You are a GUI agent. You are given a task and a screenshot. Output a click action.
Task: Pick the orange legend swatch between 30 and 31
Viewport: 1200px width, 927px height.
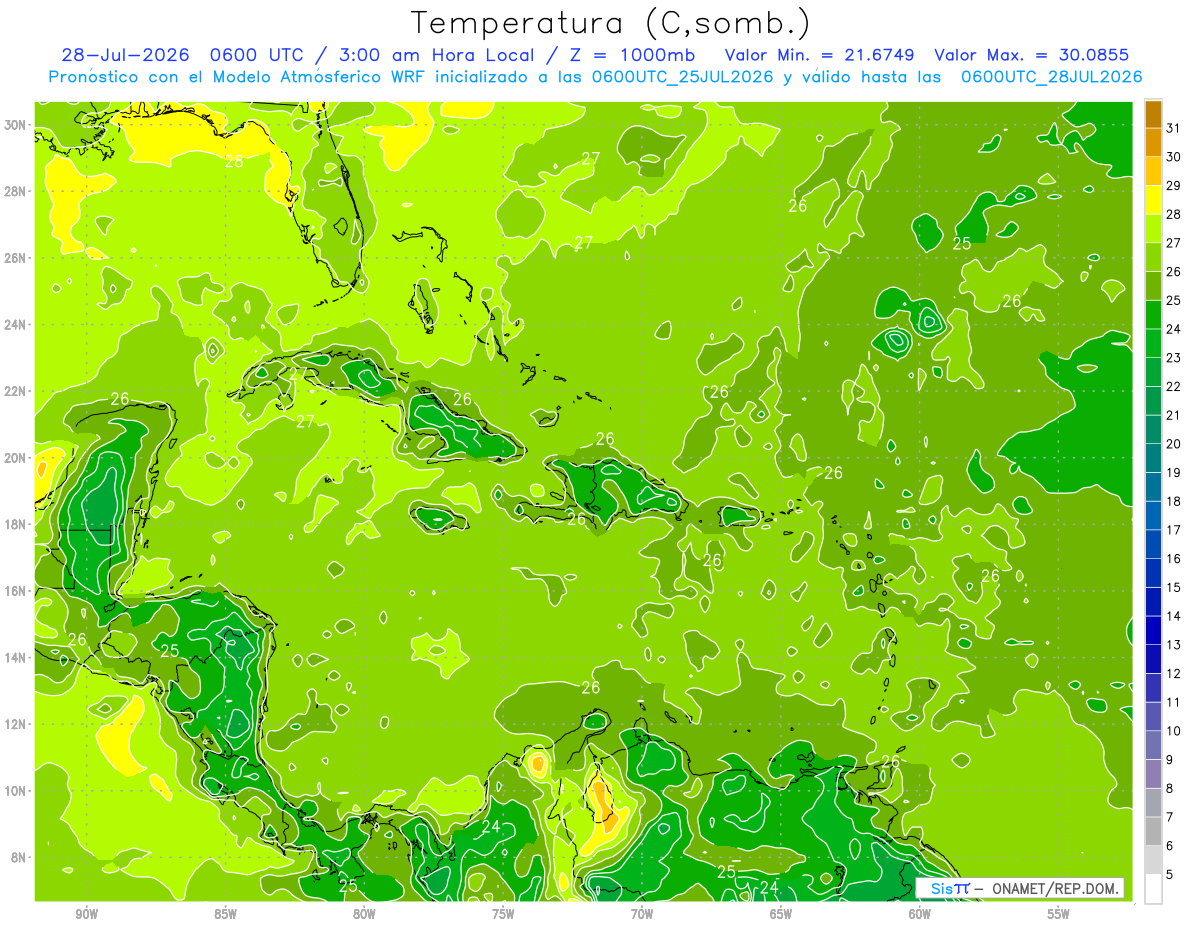click(1153, 143)
